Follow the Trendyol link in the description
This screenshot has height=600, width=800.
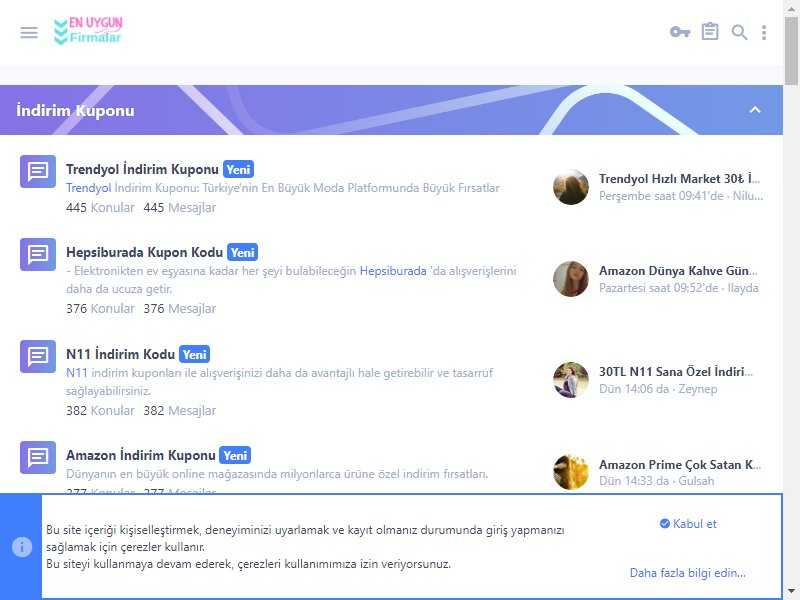click(x=89, y=188)
